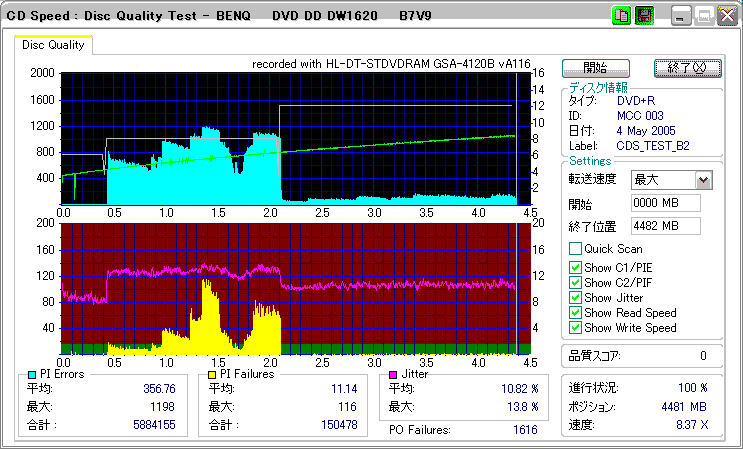Close the CD Speed window
This screenshot has height=449, width=743.
[x=727, y=16]
